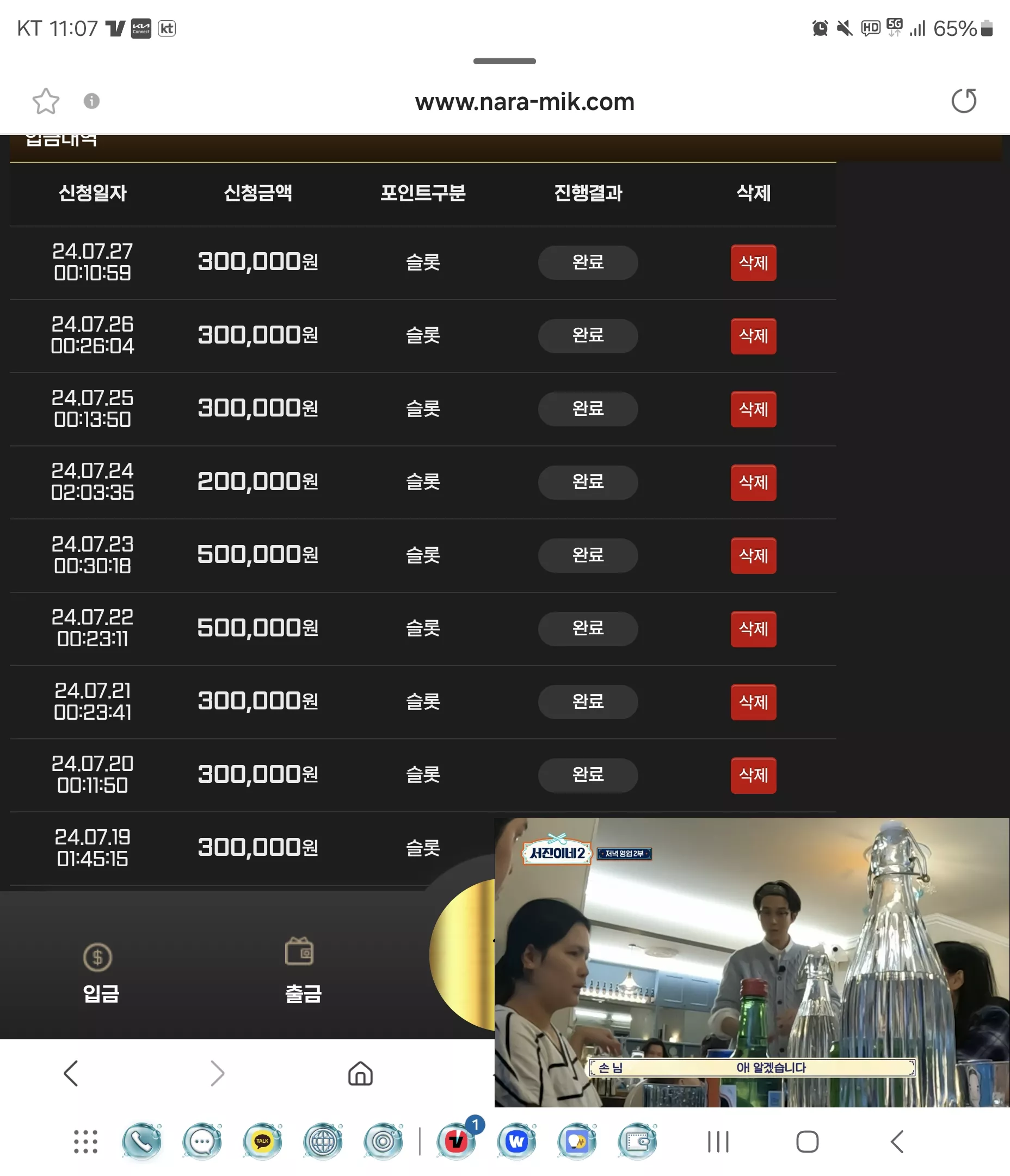Tap the floating video player window
This screenshot has height=1176, width=1010.
752,962
